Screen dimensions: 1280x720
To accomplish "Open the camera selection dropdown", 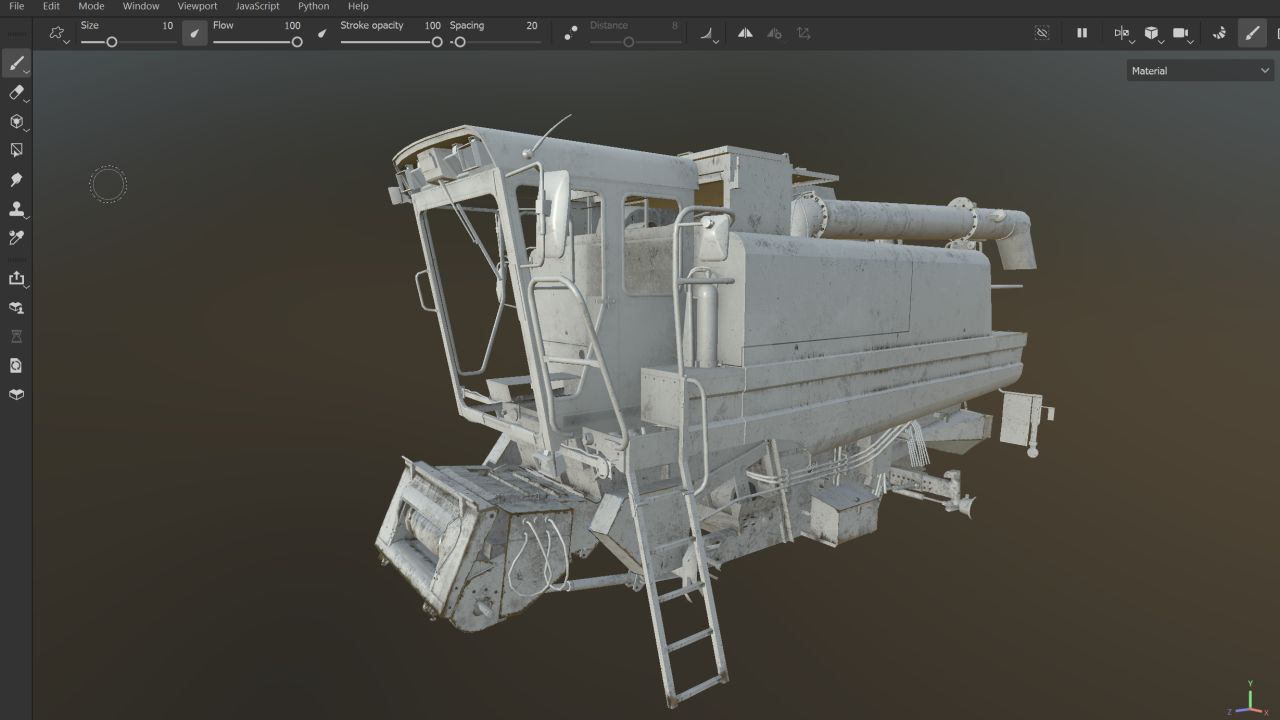I will coord(1183,34).
